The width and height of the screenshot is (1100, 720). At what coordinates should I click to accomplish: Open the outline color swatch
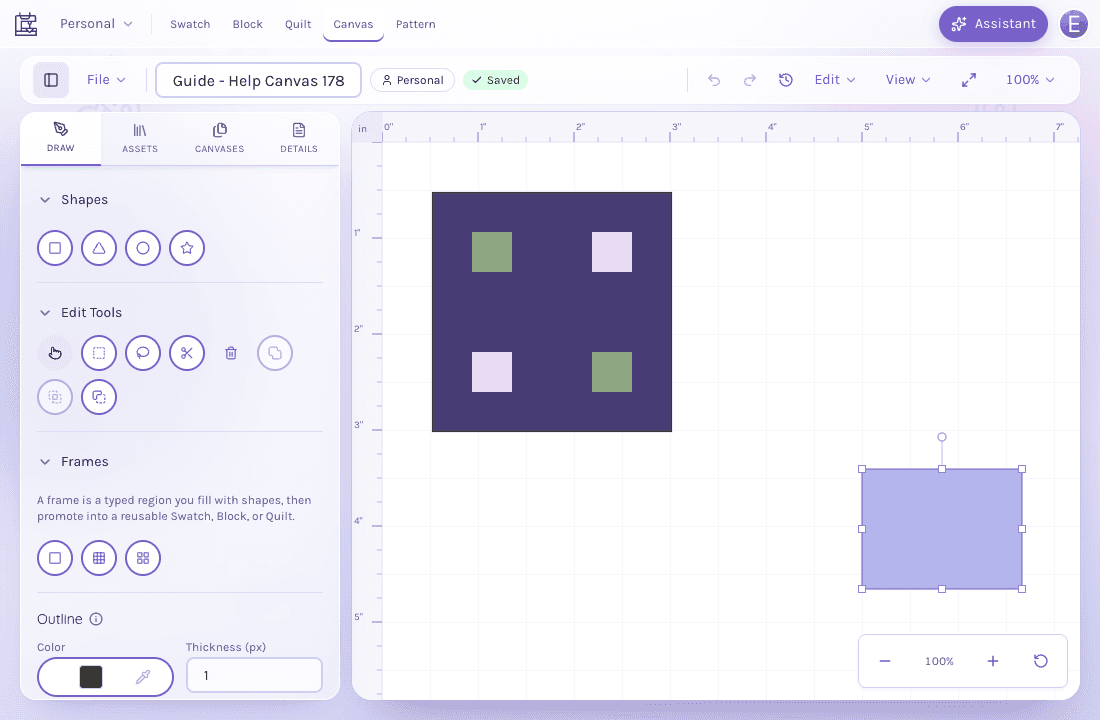pyautogui.click(x=91, y=676)
